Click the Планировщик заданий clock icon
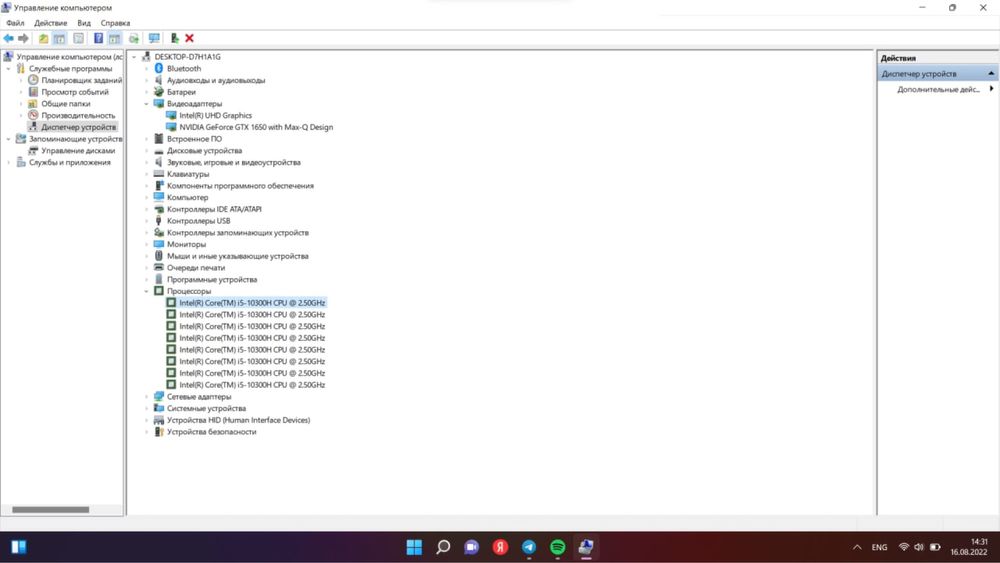Viewport: 1000px width, 563px height. point(33,80)
